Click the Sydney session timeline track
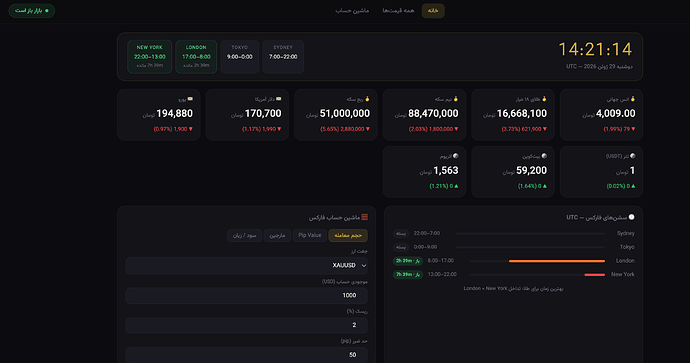 point(530,234)
